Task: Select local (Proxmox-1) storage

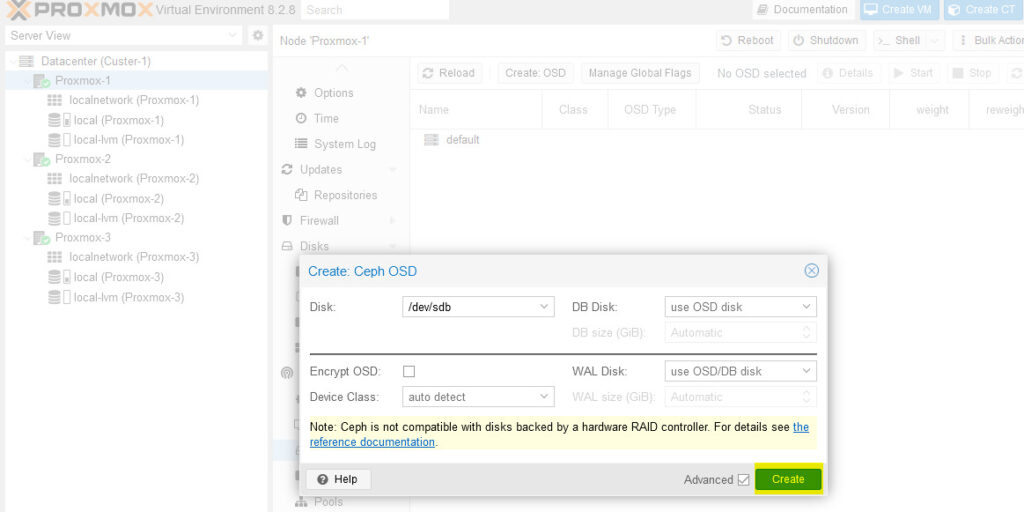Action: pyautogui.click(x=119, y=120)
